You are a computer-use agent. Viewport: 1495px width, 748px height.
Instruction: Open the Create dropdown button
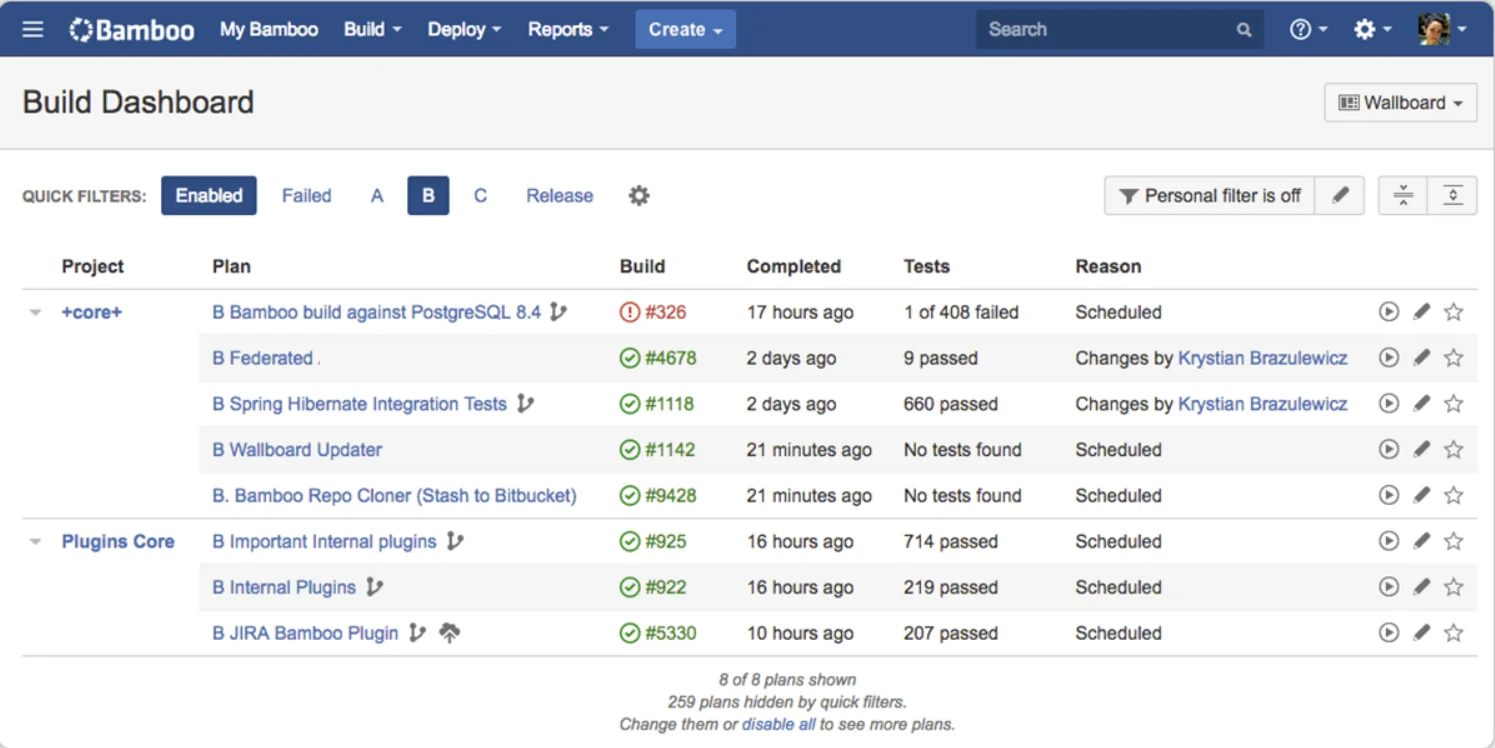point(686,29)
